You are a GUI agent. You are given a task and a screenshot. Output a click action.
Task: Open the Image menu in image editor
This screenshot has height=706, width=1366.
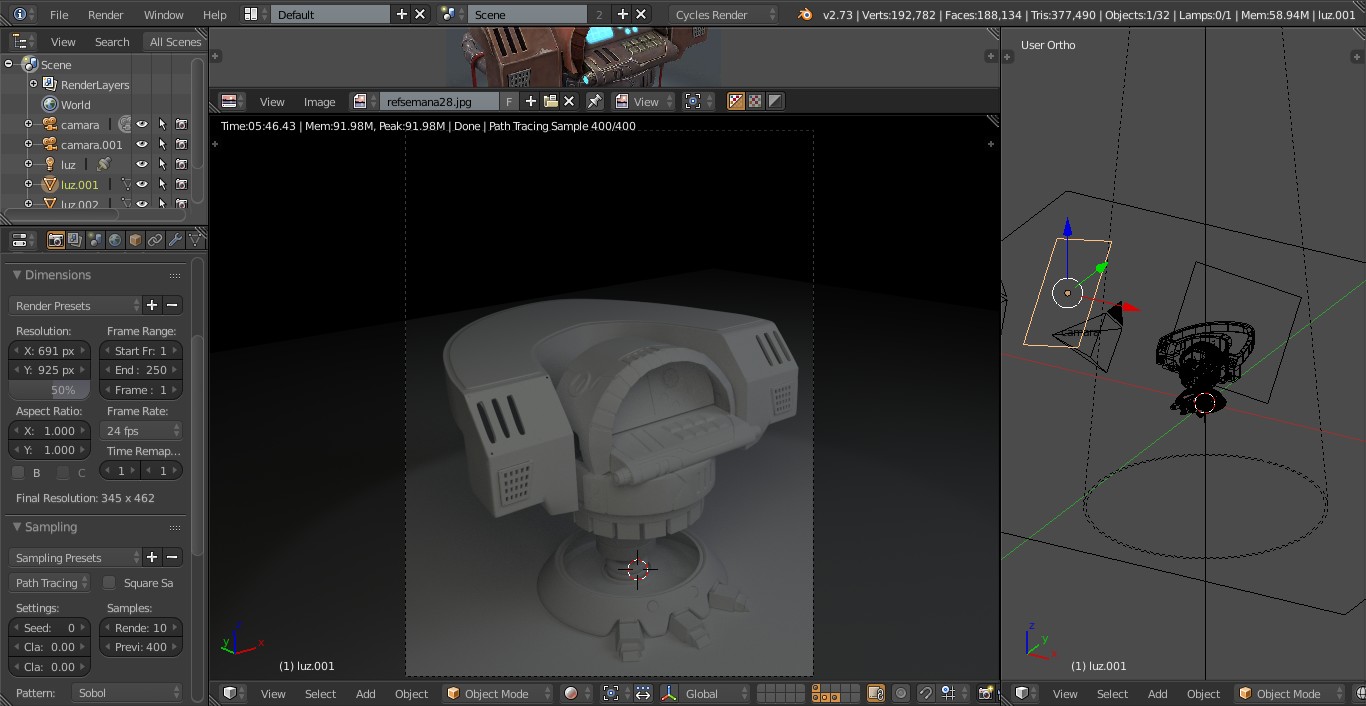point(320,101)
